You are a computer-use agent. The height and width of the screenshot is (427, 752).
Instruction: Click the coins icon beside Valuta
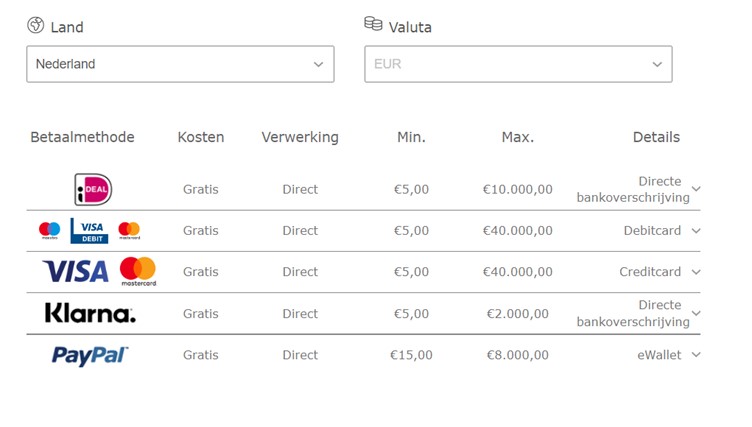[x=373, y=24]
